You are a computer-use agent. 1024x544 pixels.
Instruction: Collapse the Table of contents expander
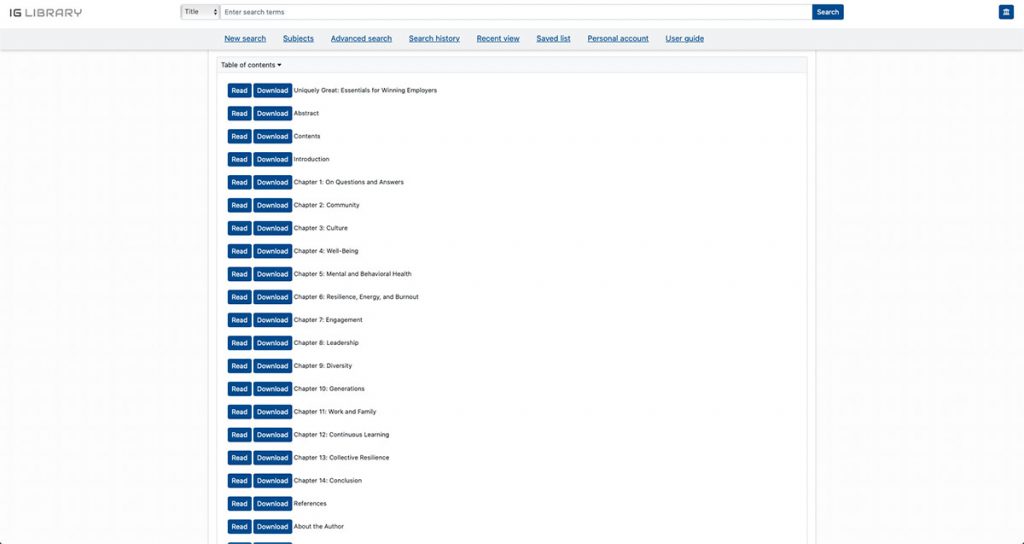(251, 65)
